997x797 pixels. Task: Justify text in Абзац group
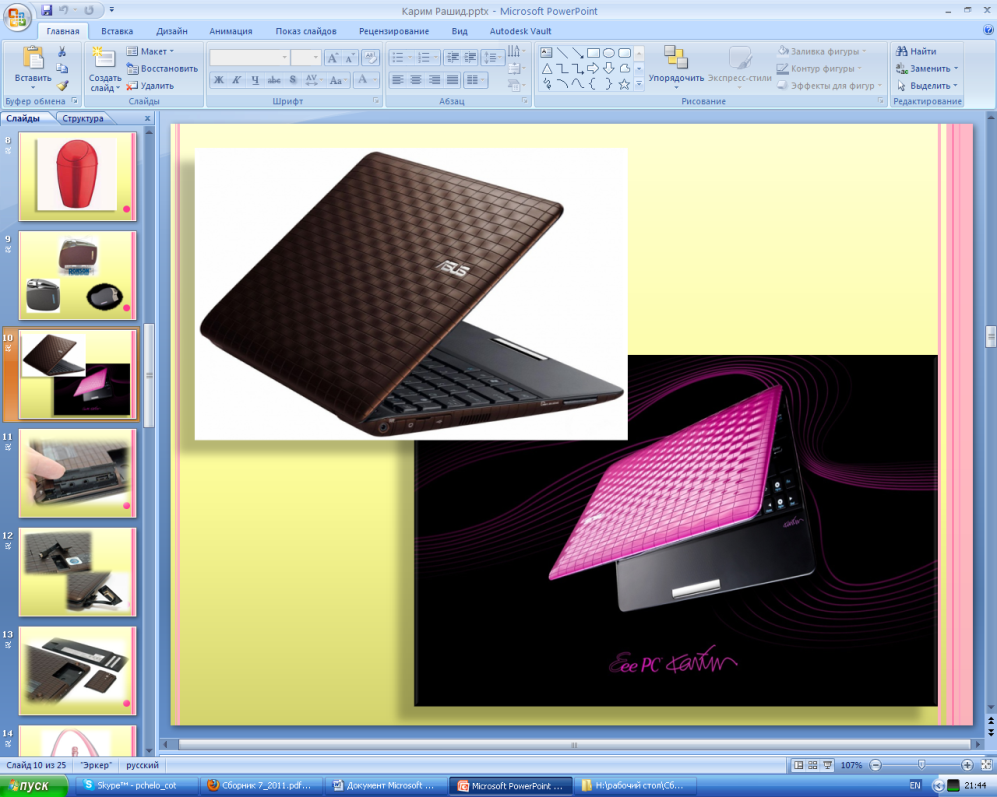(x=453, y=80)
